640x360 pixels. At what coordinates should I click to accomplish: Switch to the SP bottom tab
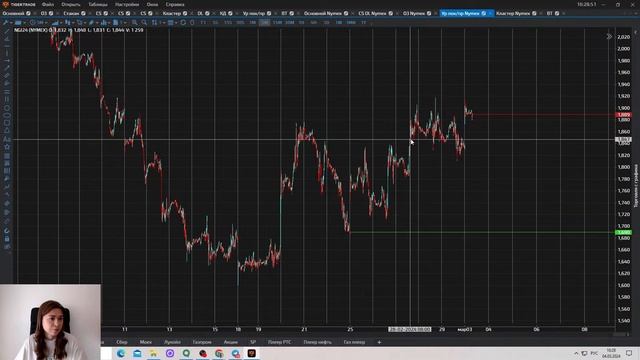pyautogui.click(x=253, y=342)
